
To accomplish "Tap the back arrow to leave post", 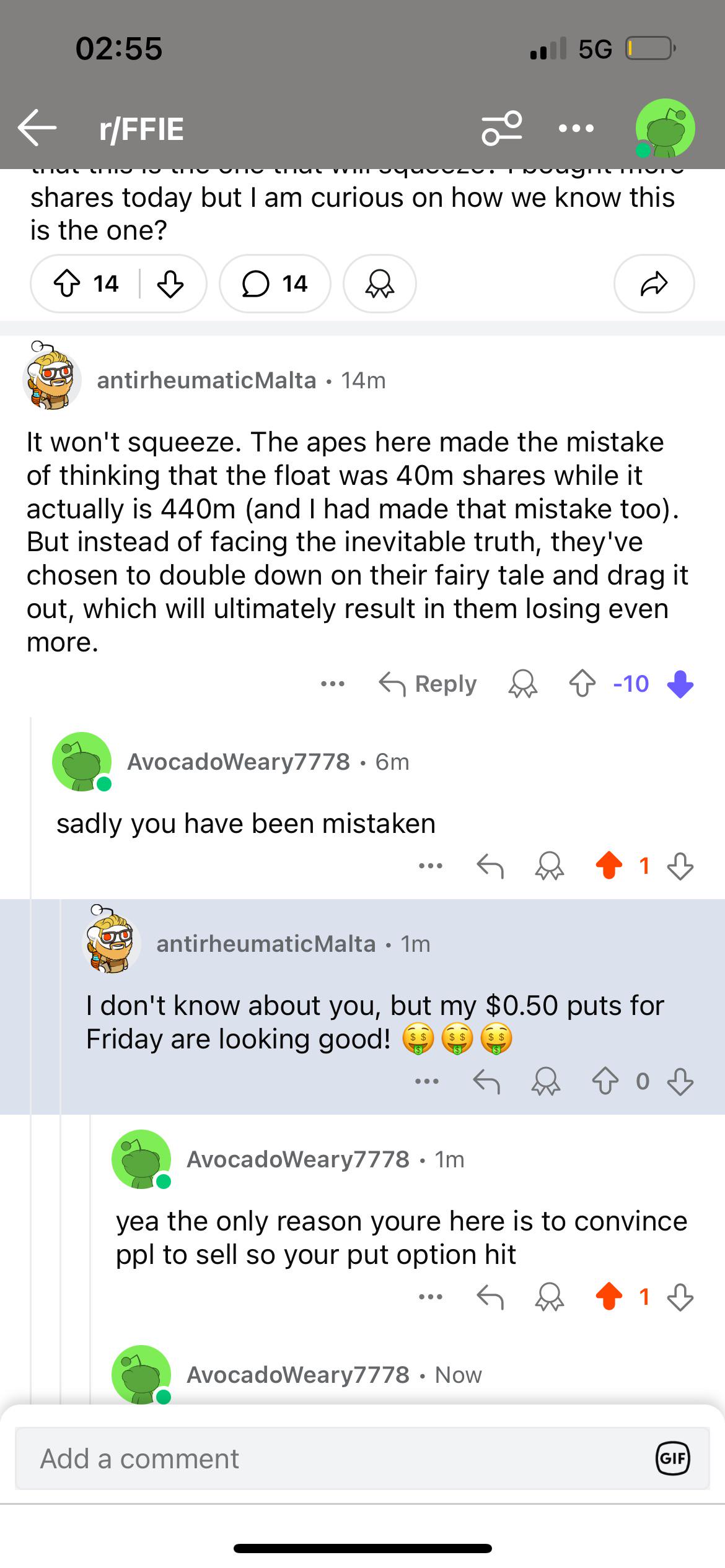I will [x=37, y=128].
